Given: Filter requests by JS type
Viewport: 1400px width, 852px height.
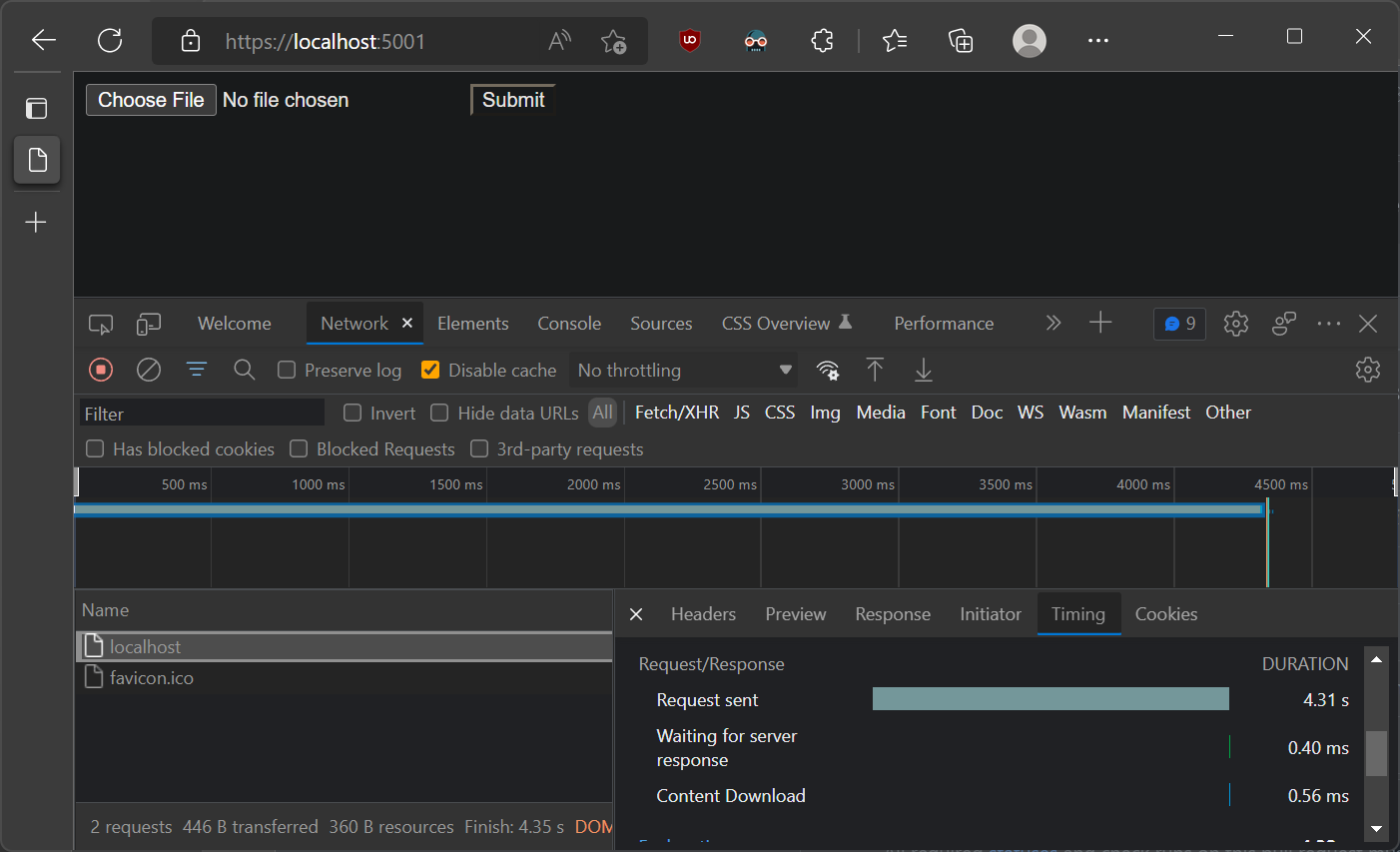Looking at the screenshot, I should [x=742, y=413].
